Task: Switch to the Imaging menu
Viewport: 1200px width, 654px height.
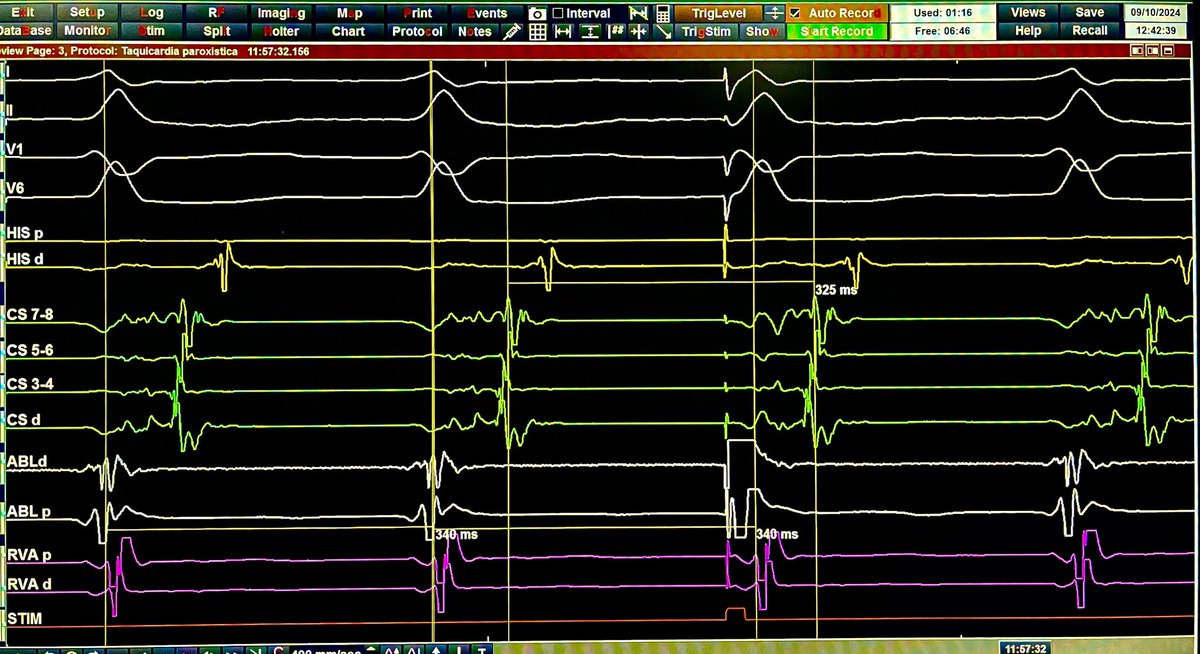Action: coord(281,12)
